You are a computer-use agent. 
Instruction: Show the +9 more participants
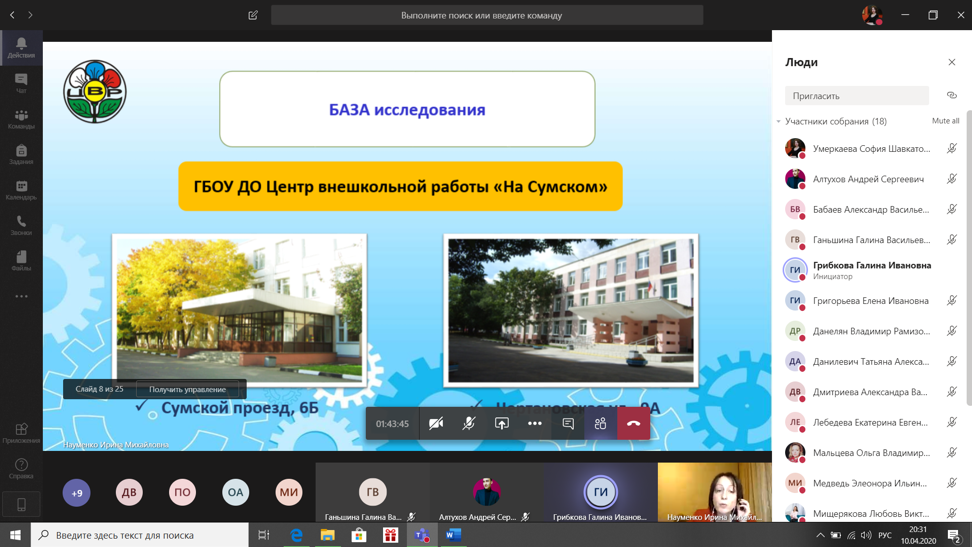77,492
